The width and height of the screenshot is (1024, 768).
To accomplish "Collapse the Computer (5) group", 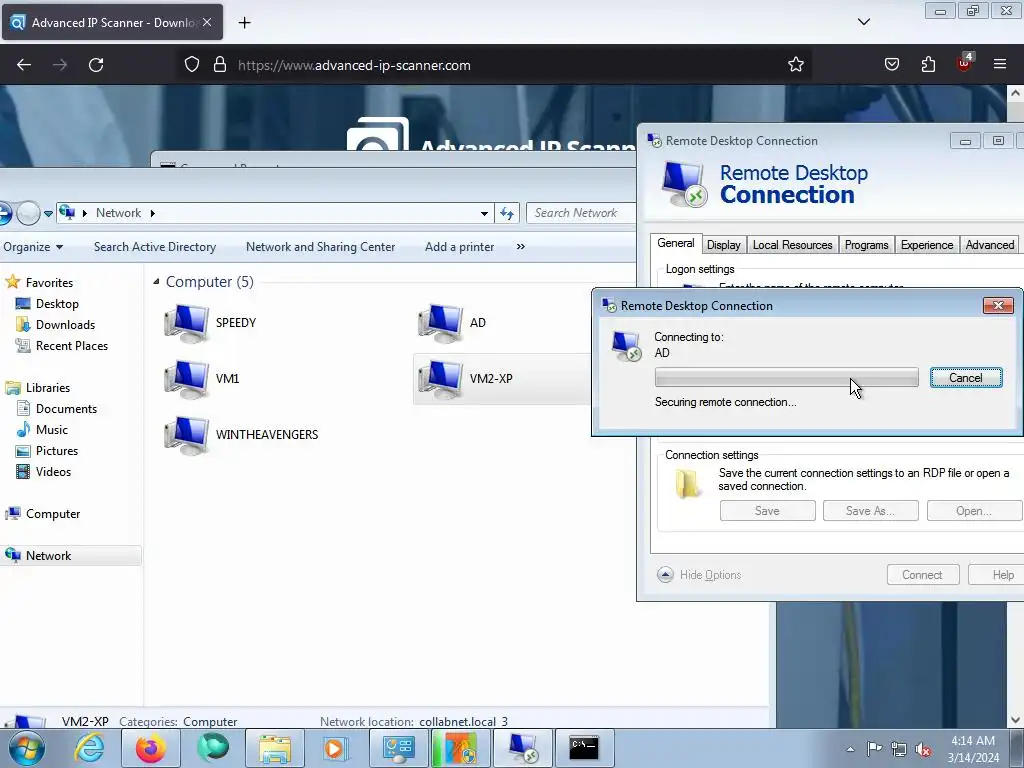I will click(156, 281).
